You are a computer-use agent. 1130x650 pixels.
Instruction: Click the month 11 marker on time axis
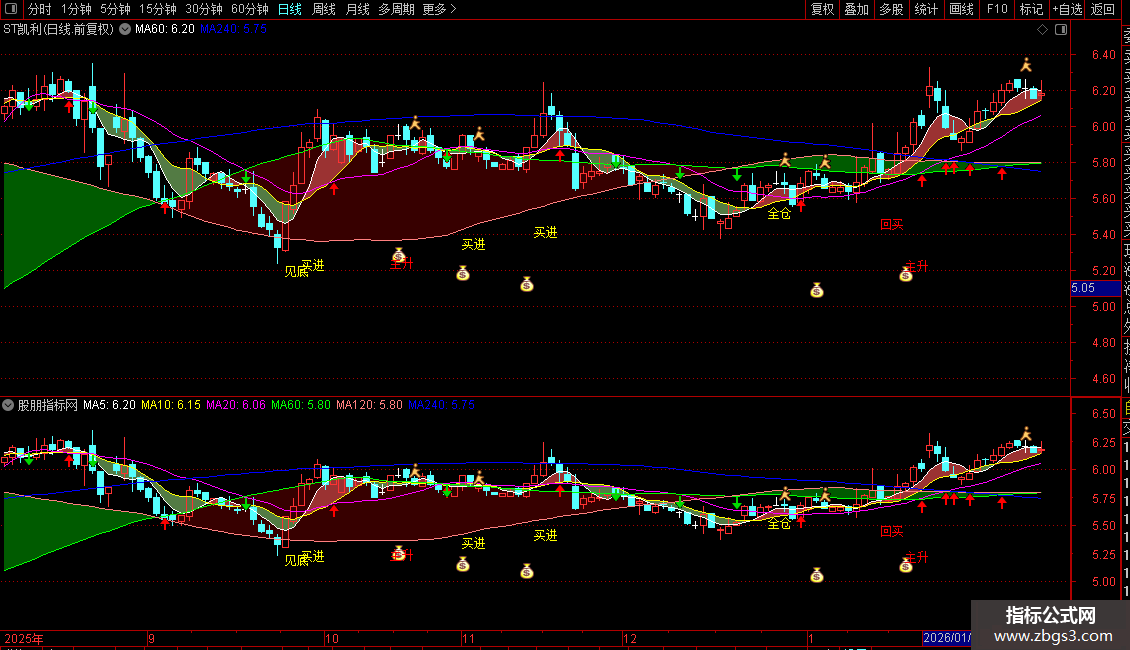pyautogui.click(x=468, y=638)
